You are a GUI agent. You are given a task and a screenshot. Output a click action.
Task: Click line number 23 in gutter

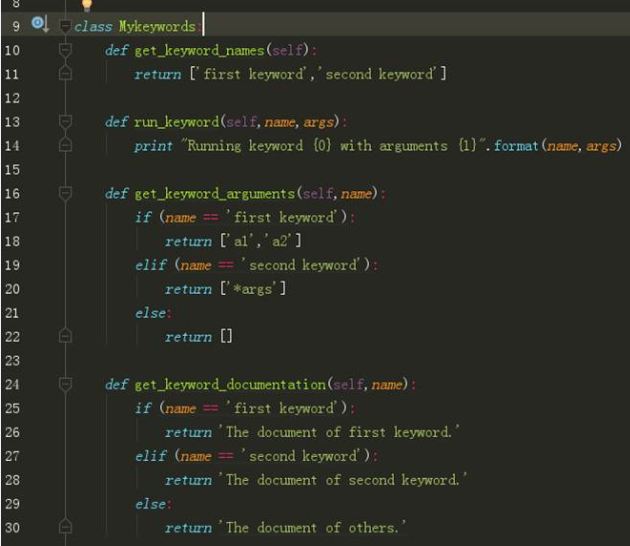tap(12, 360)
